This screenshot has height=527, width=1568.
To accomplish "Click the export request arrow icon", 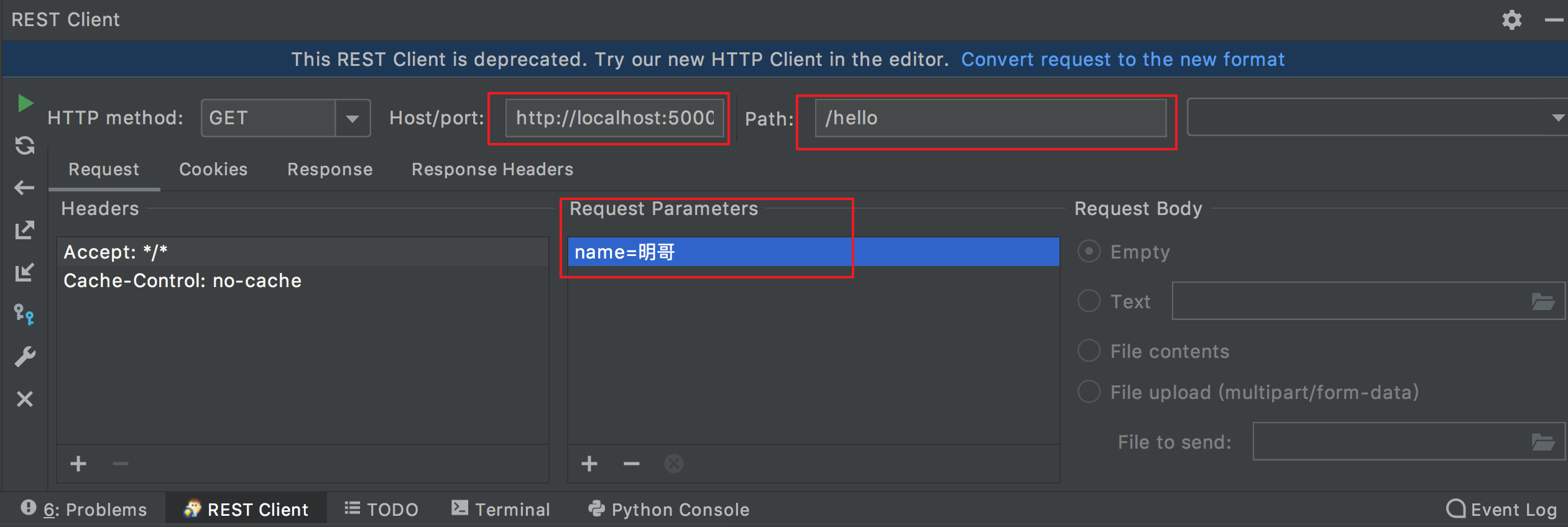I will (x=25, y=230).
